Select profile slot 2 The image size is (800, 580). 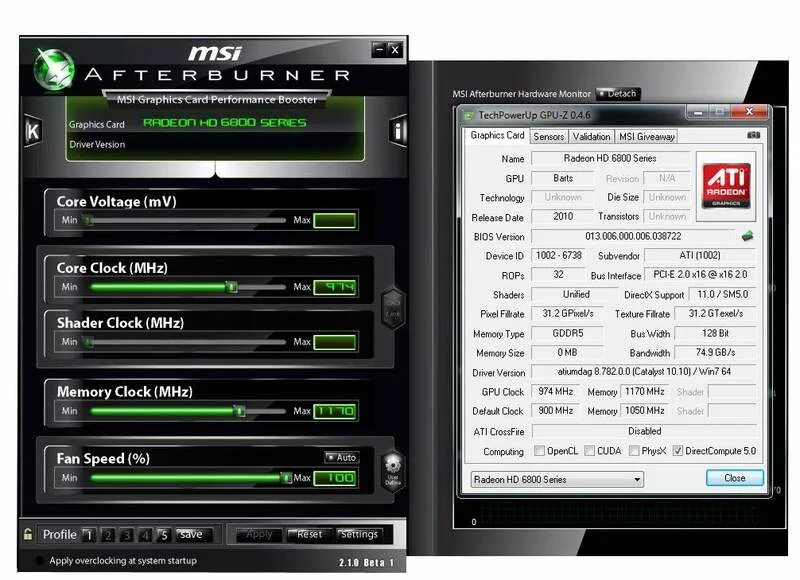coord(108,535)
